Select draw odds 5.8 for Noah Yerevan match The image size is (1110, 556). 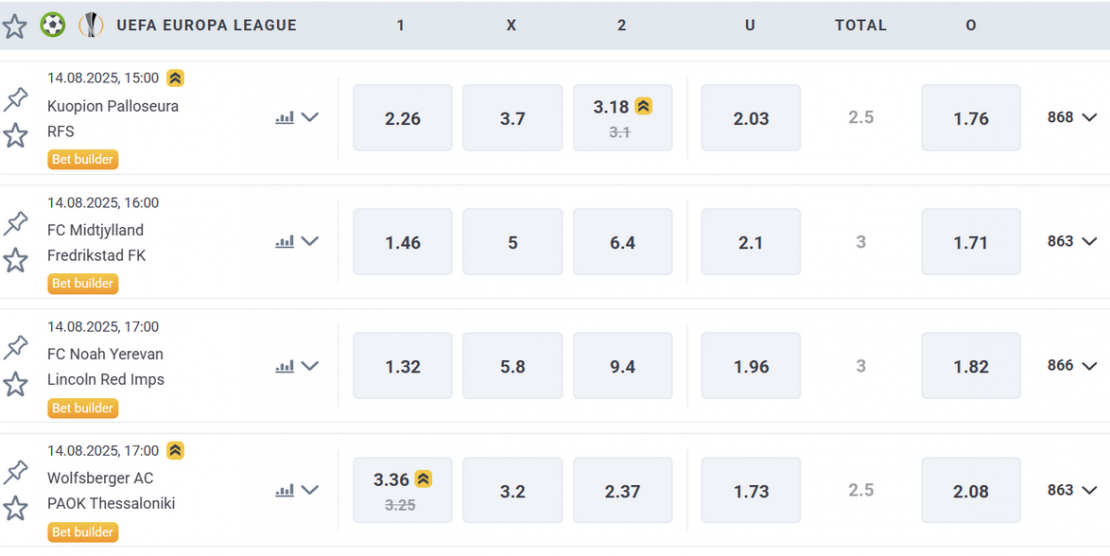pos(513,365)
